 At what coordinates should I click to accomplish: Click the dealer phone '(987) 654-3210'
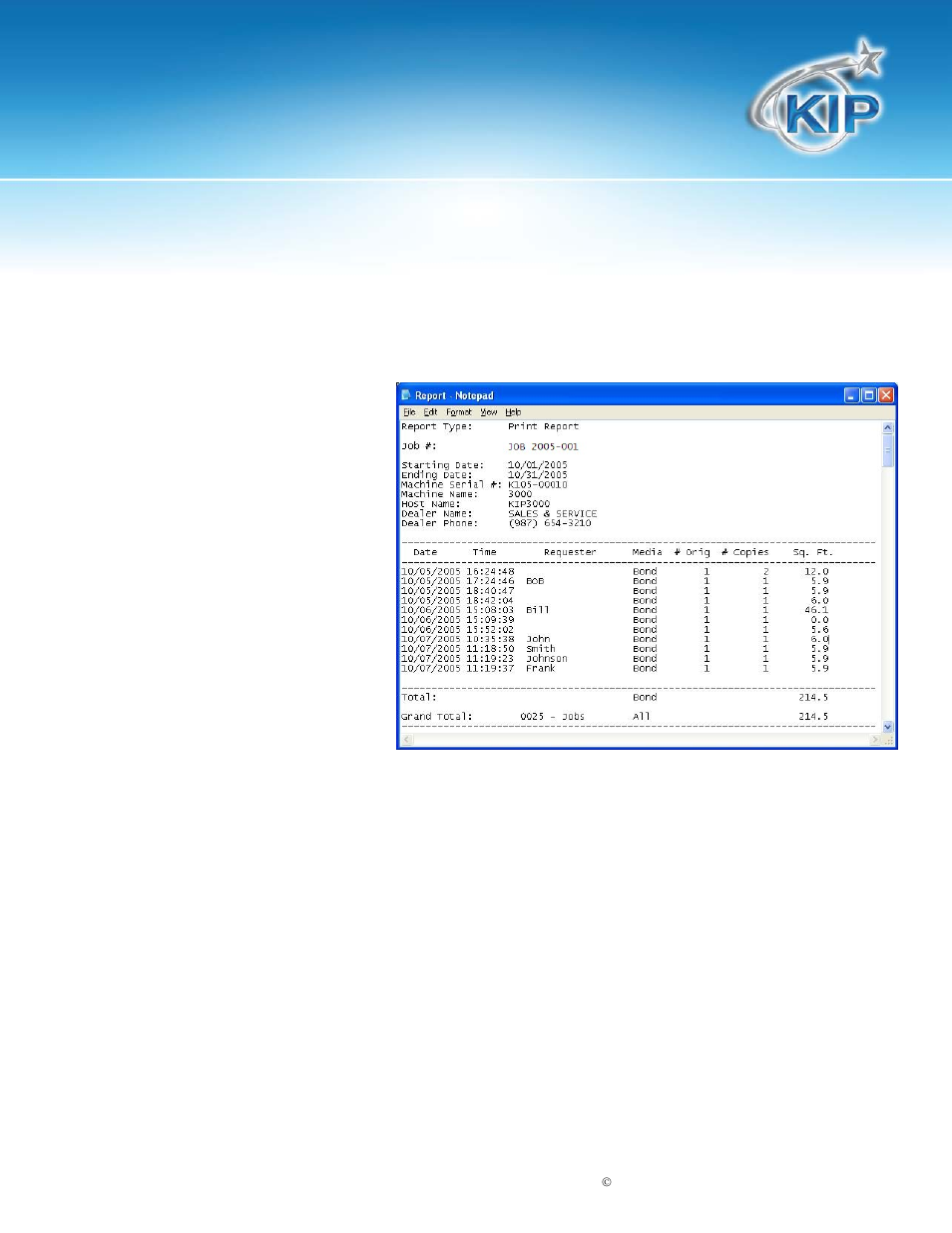[549, 523]
